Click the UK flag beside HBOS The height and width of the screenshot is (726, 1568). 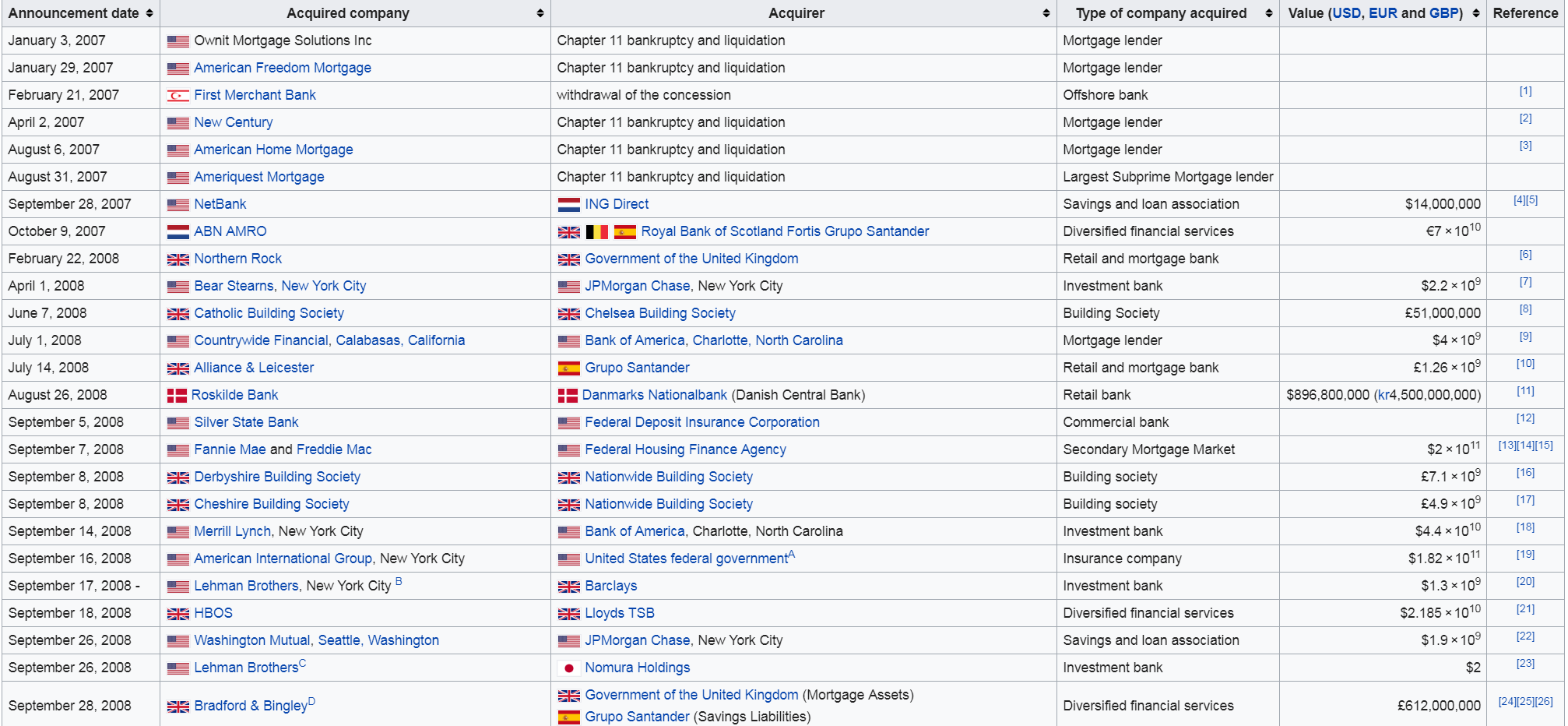tap(178, 614)
